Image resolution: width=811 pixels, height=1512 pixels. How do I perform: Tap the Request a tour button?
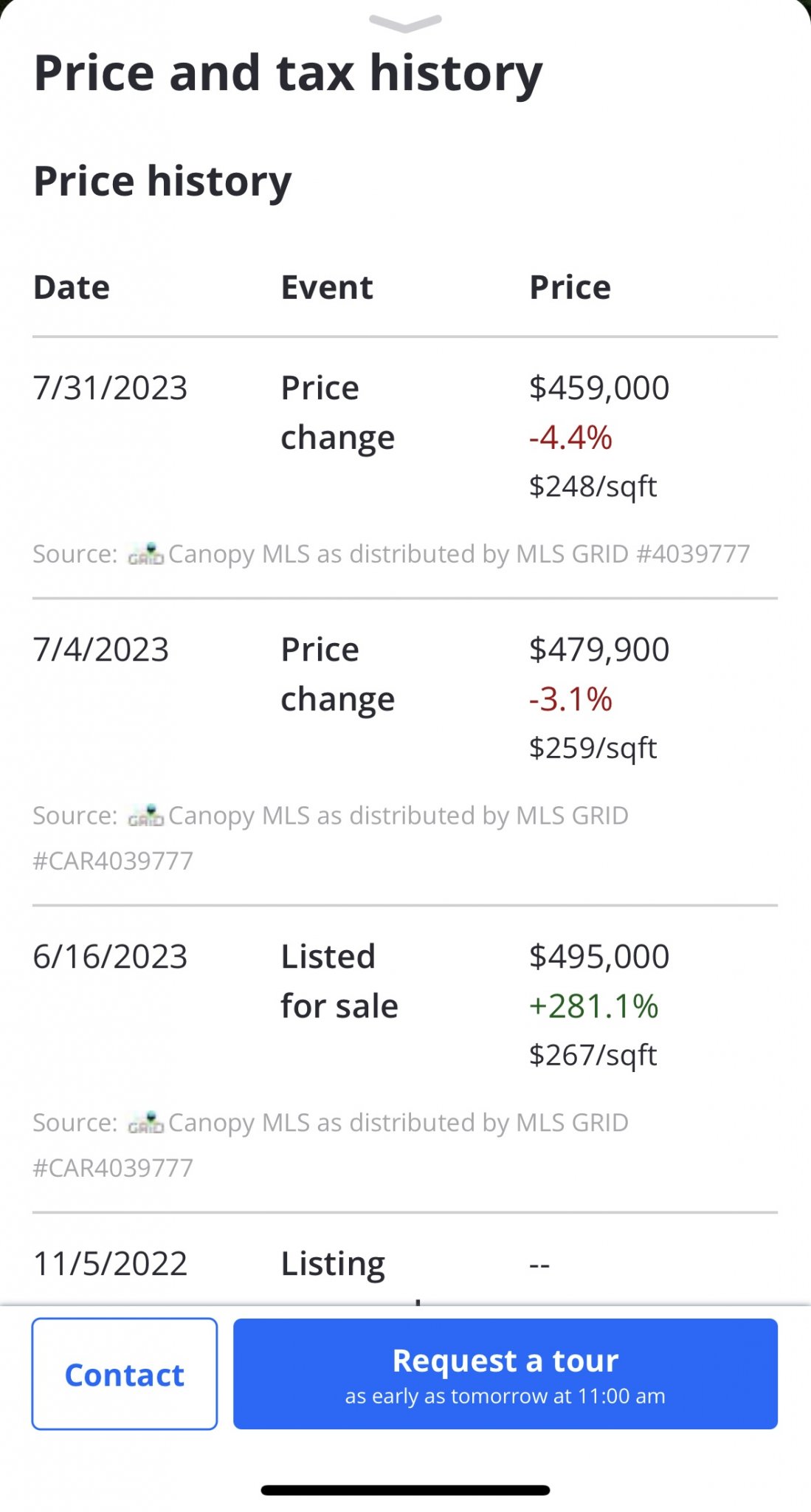pos(505,1374)
